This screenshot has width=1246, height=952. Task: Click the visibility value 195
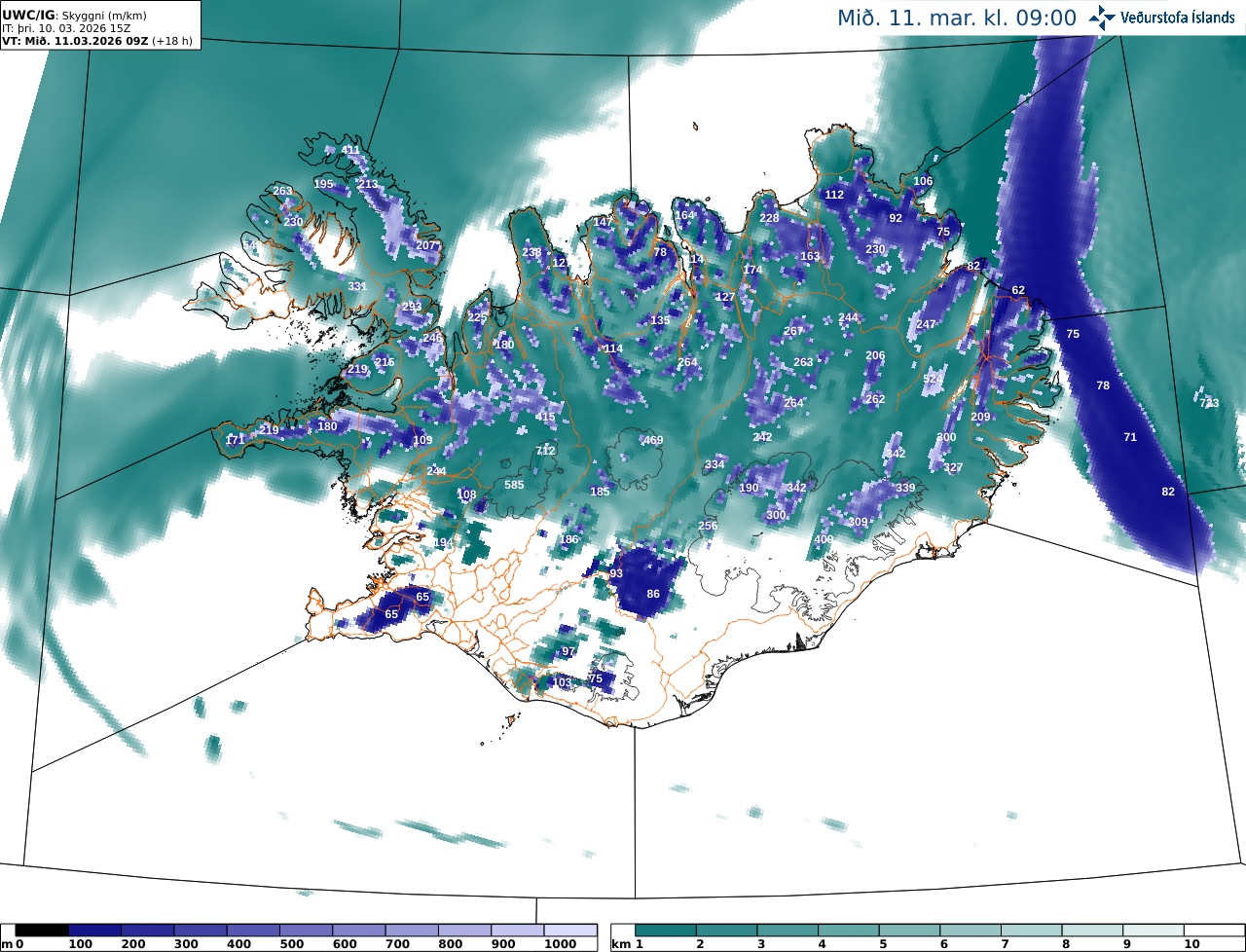pos(324,184)
